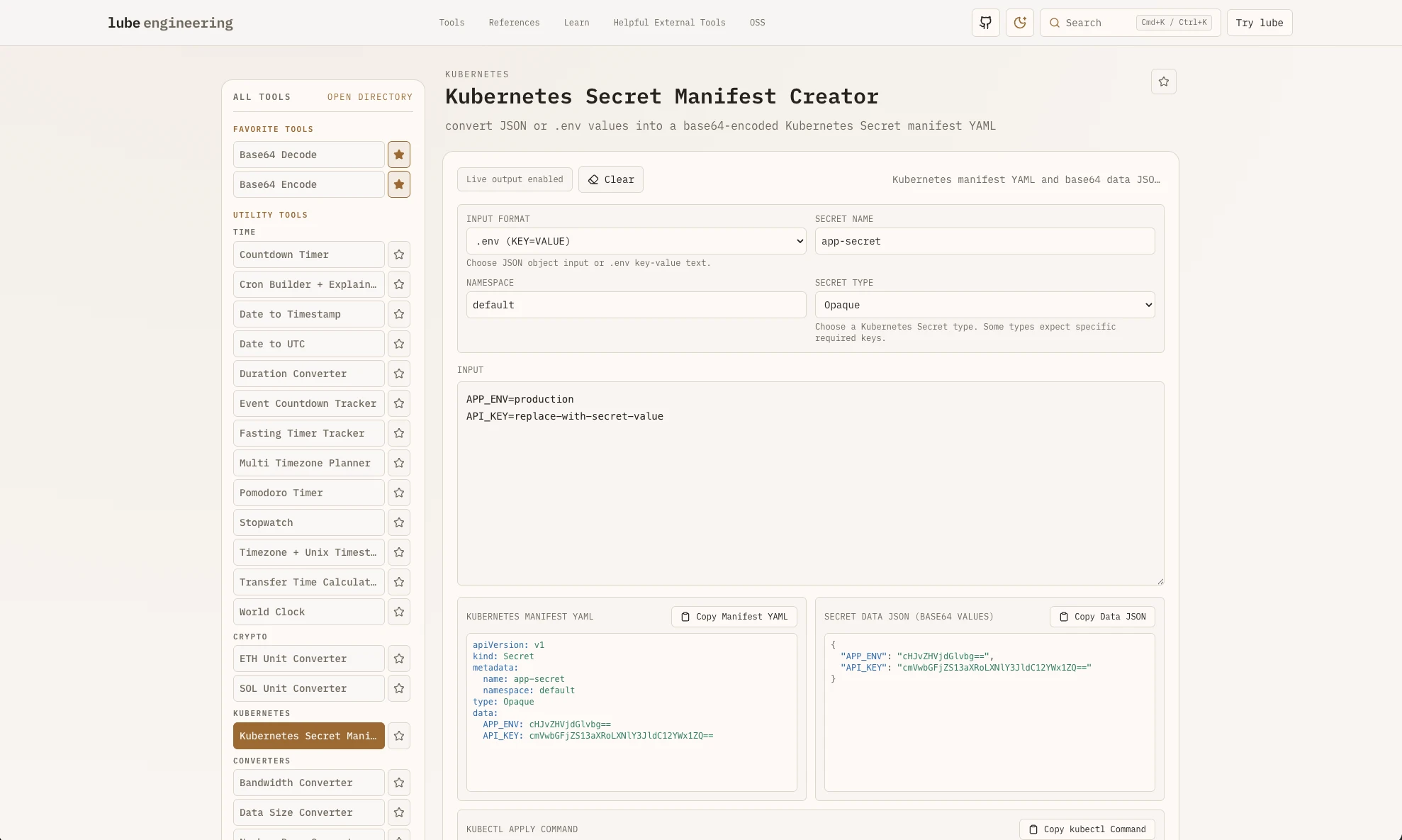Open the References navigation menu
The height and width of the screenshot is (840, 1402).
pos(514,23)
